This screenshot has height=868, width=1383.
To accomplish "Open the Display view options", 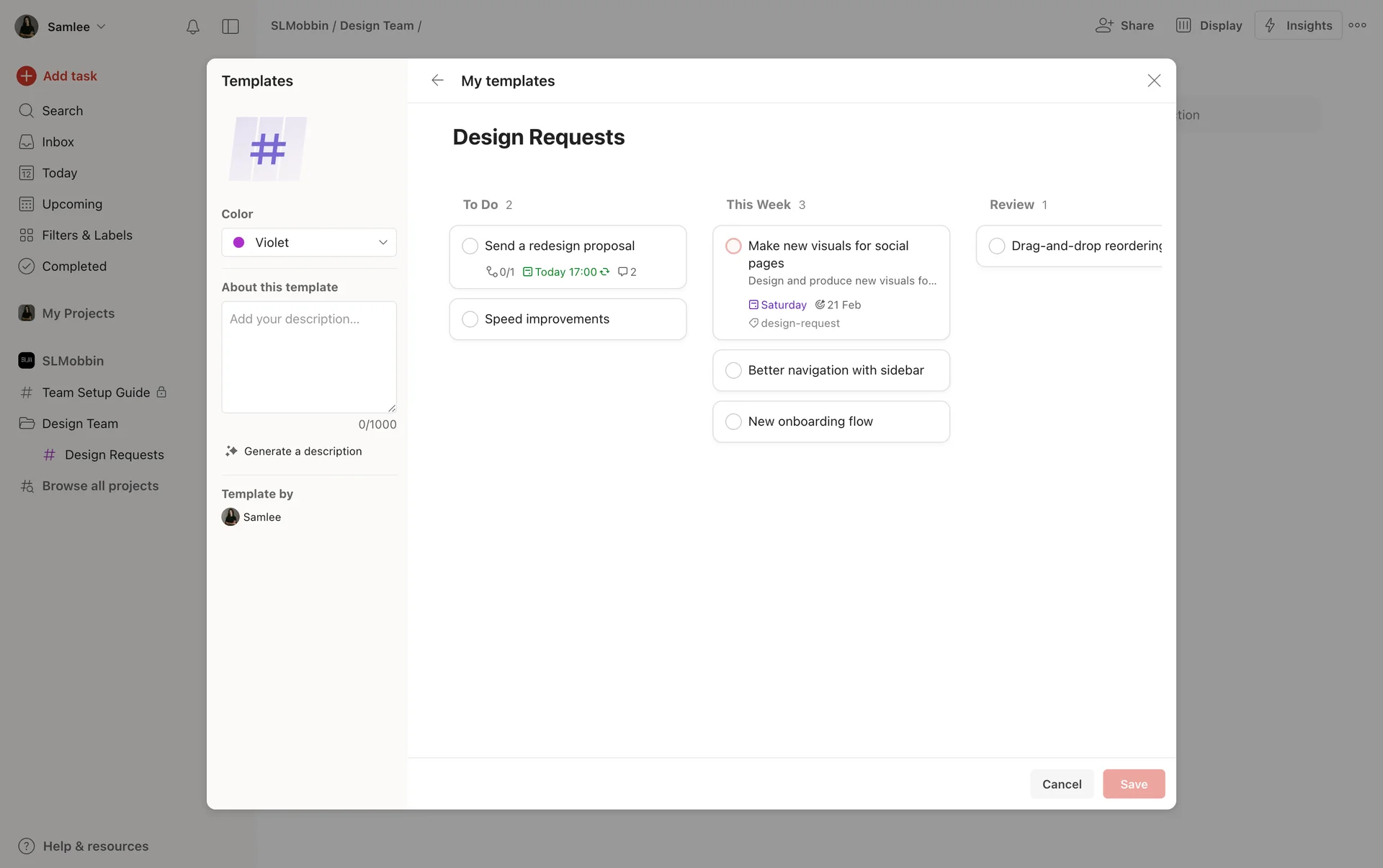I will click(1209, 25).
